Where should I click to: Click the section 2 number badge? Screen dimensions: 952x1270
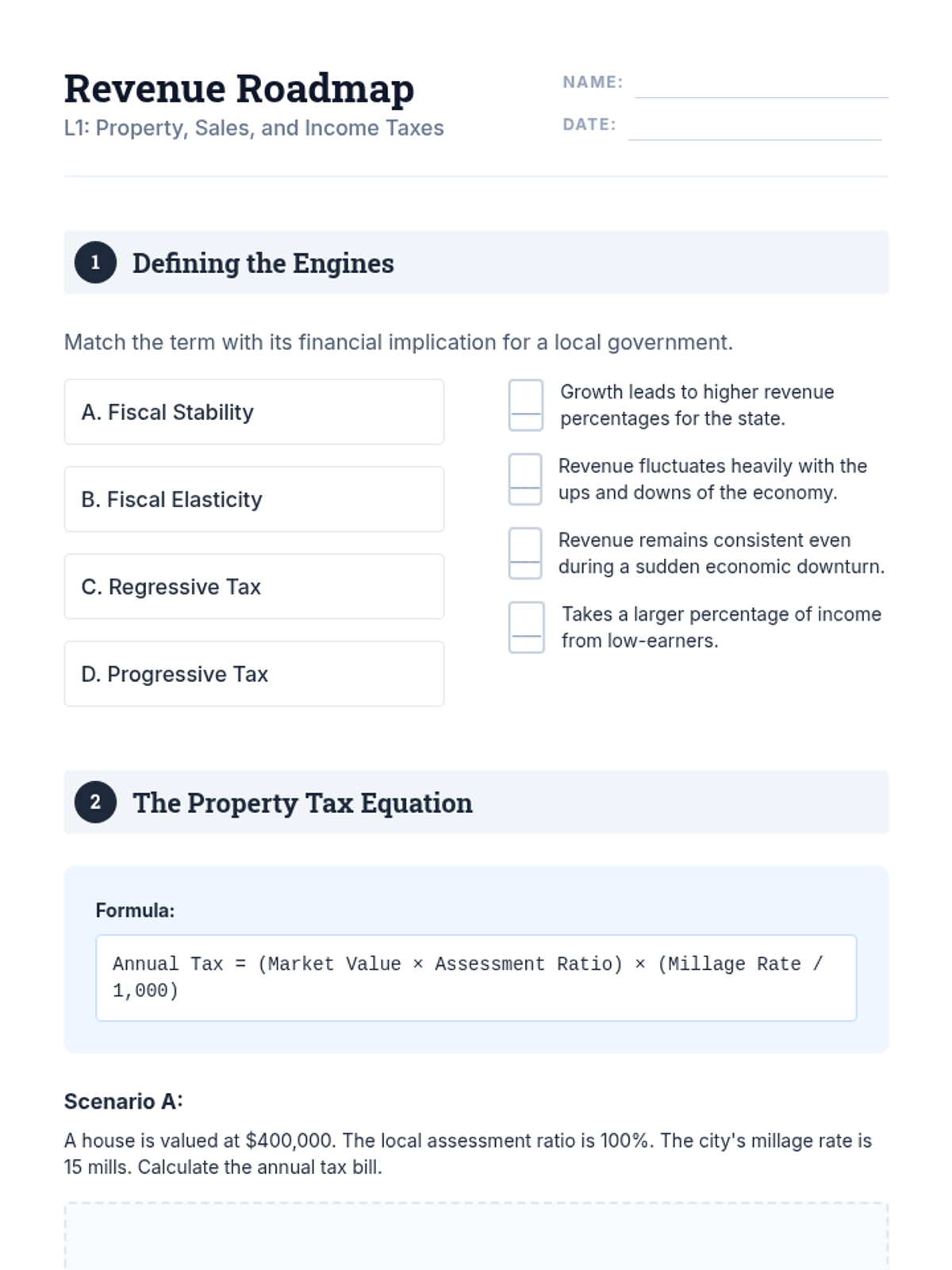tap(95, 802)
